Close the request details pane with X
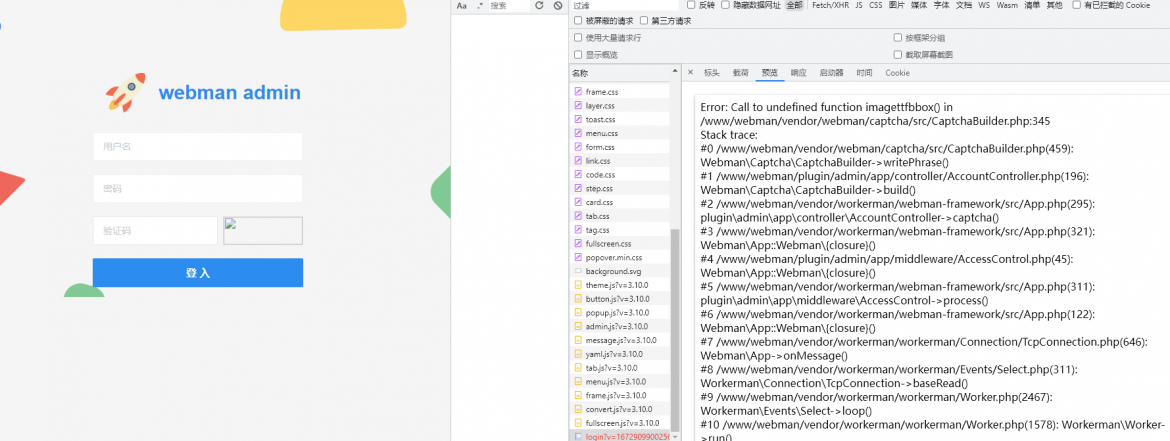1170x441 pixels. [690, 72]
